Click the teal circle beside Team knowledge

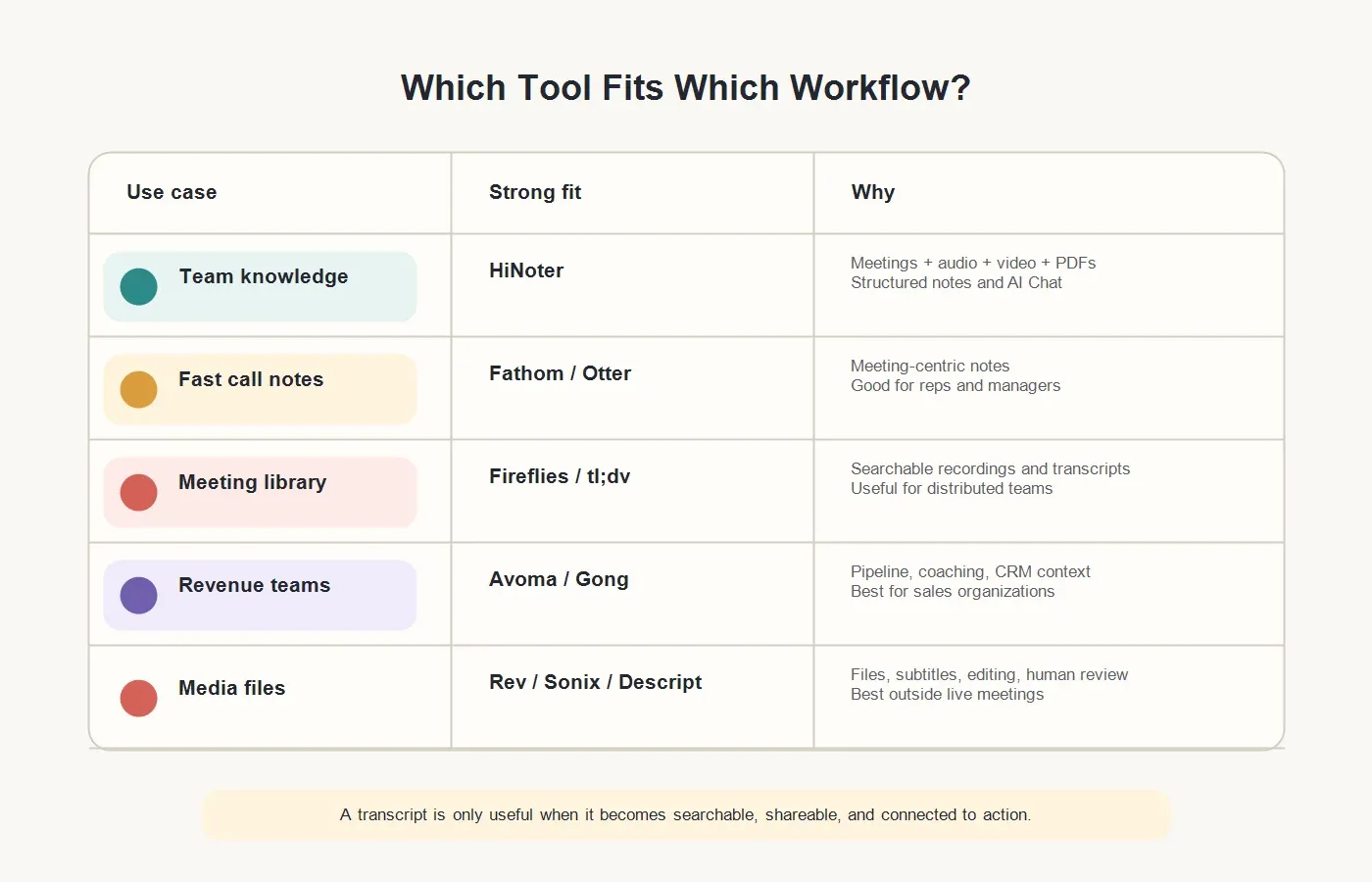tap(138, 286)
